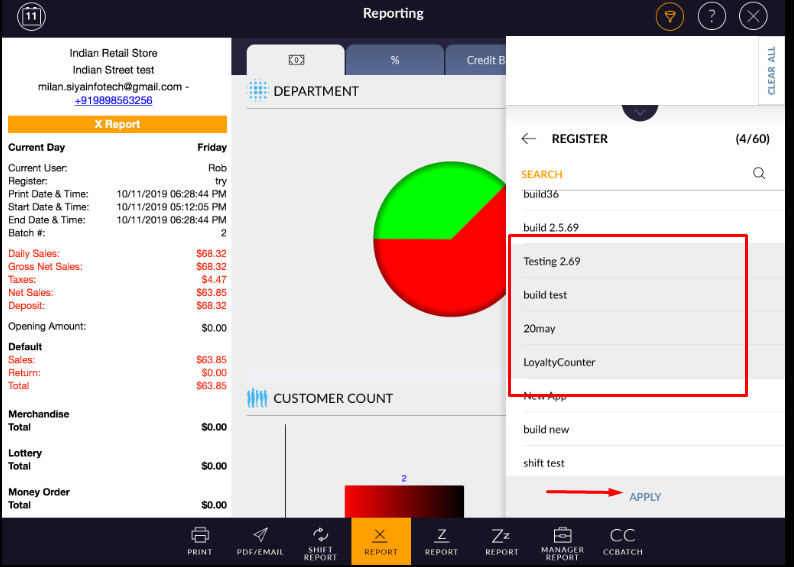
Task: Switch to the percent tab
Action: pyautogui.click(x=395, y=60)
